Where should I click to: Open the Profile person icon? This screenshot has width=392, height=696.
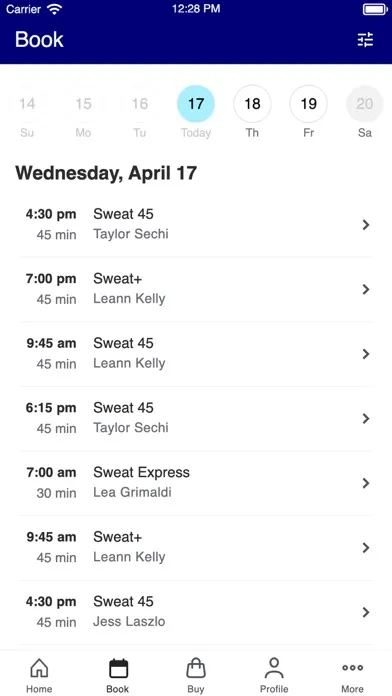pyautogui.click(x=274, y=668)
